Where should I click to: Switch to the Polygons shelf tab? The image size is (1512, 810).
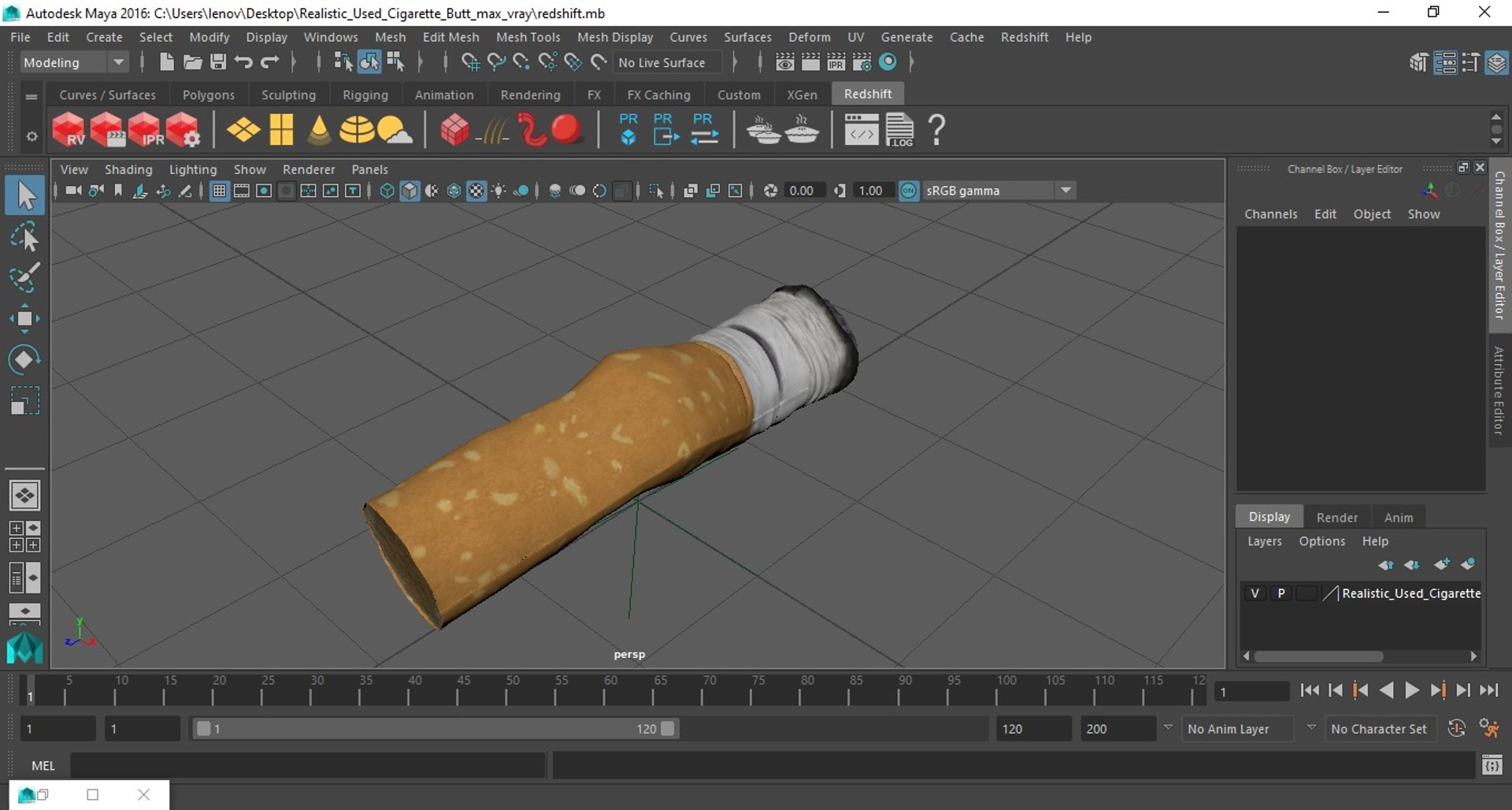[x=209, y=95]
